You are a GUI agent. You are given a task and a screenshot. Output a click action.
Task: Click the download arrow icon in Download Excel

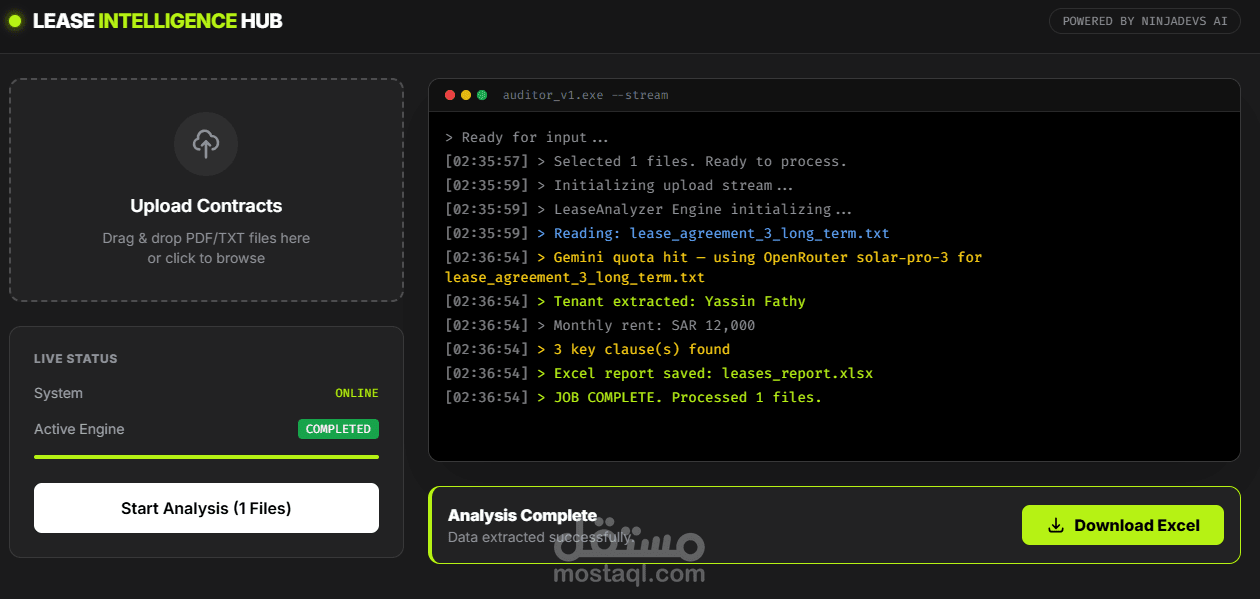[x=1055, y=525]
